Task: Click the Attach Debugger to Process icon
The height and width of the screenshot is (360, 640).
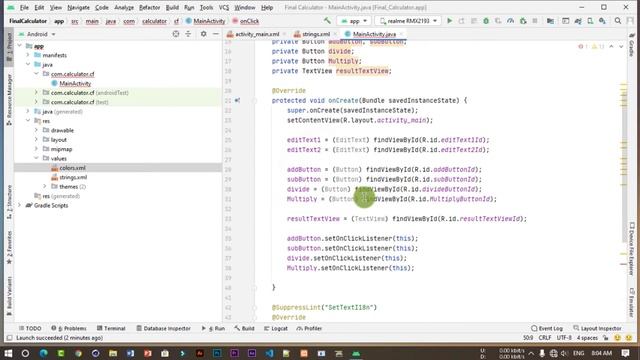Action: [523, 20]
